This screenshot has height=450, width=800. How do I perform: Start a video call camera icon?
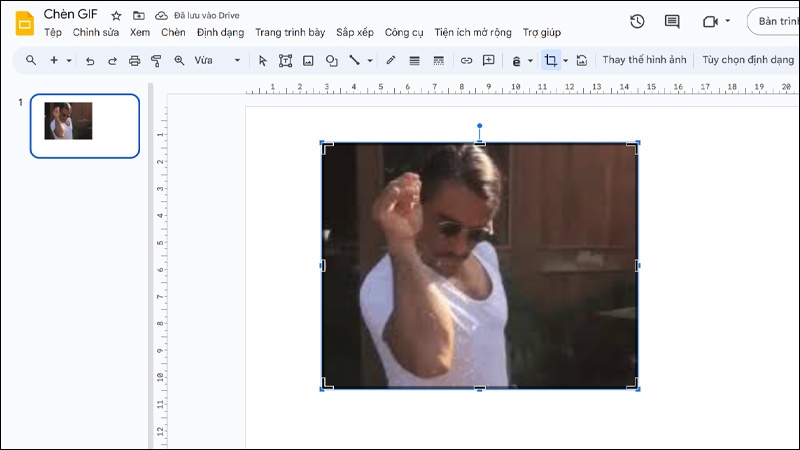[x=710, y=21]
